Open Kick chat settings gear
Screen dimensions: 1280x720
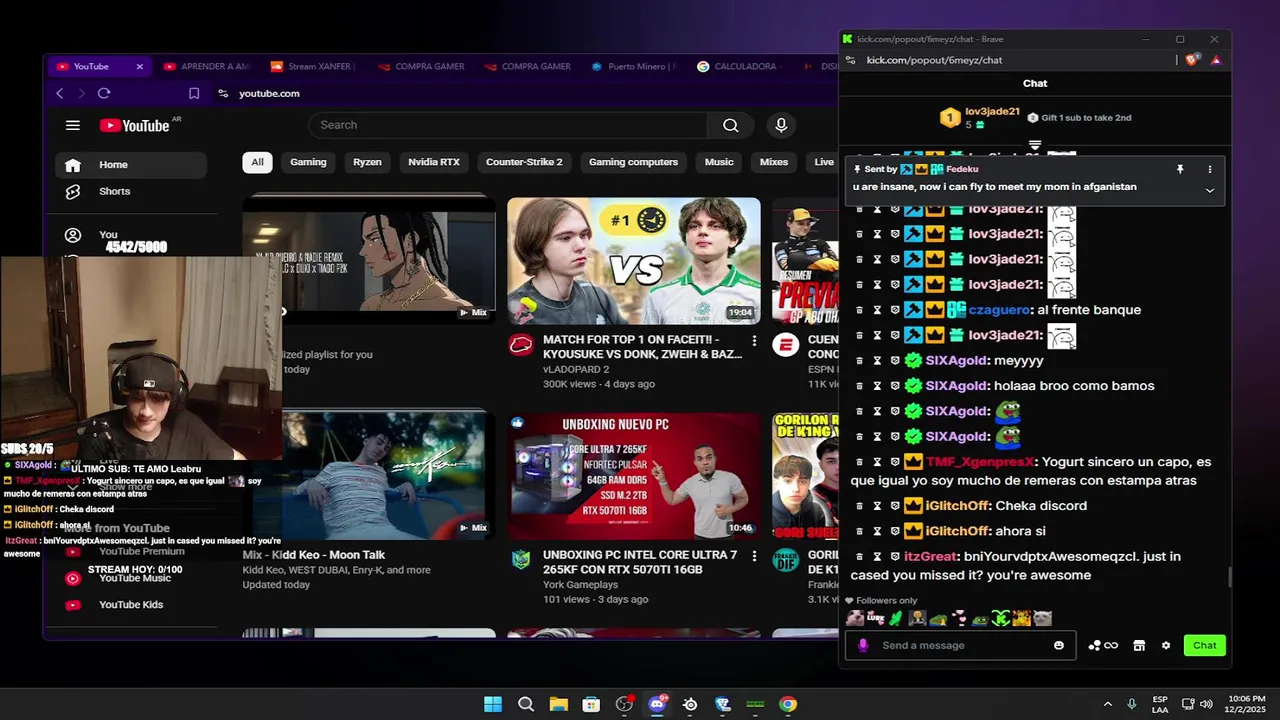point(1165,645)
